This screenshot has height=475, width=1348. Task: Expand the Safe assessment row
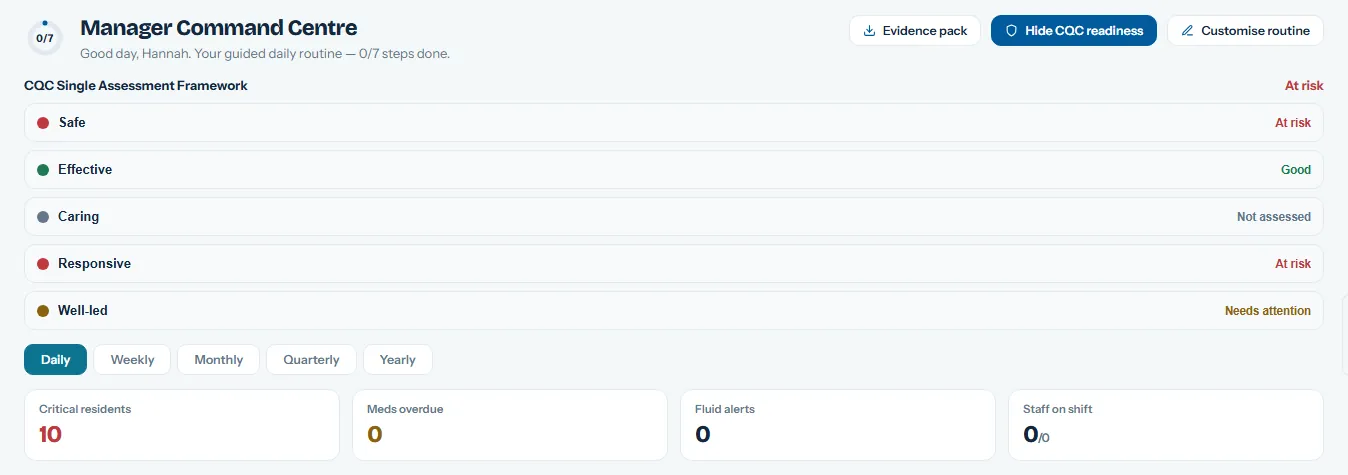click(x=674, y=123)
